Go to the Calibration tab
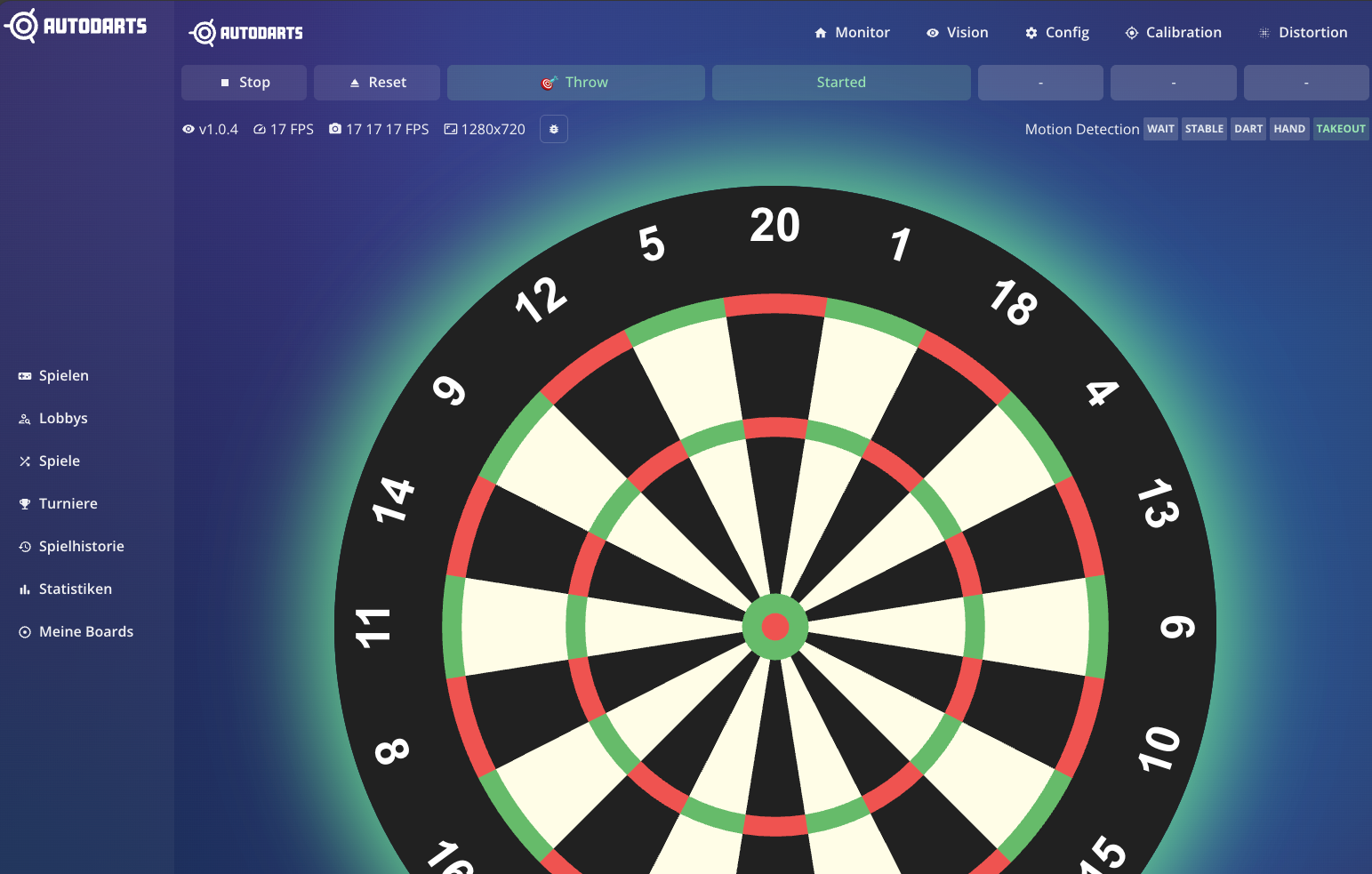1372x874 pixels. pos(1173,33)
